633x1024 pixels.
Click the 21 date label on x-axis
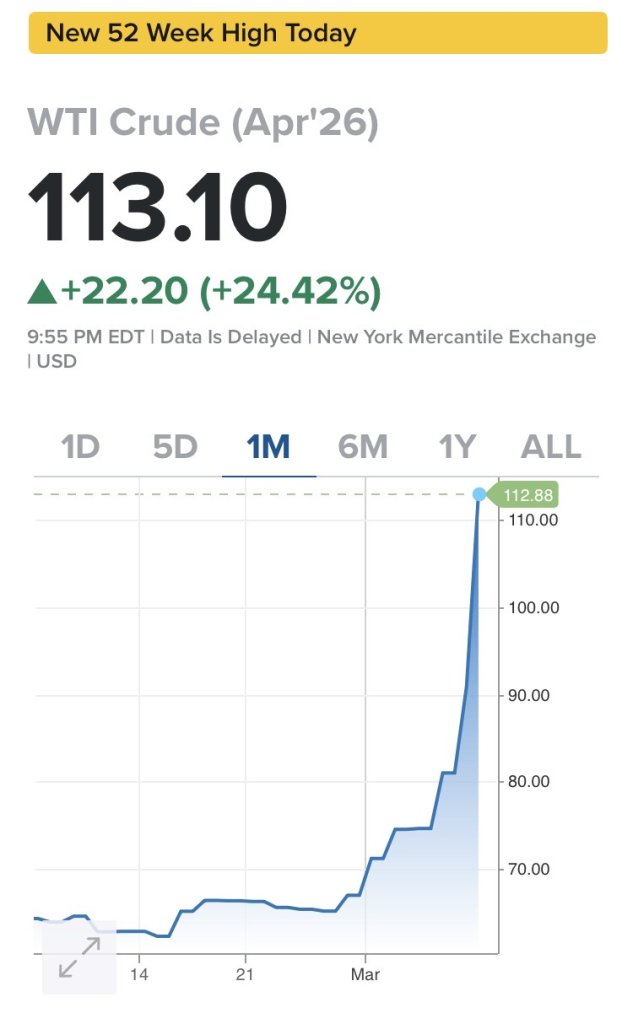(x=245, y=973)
